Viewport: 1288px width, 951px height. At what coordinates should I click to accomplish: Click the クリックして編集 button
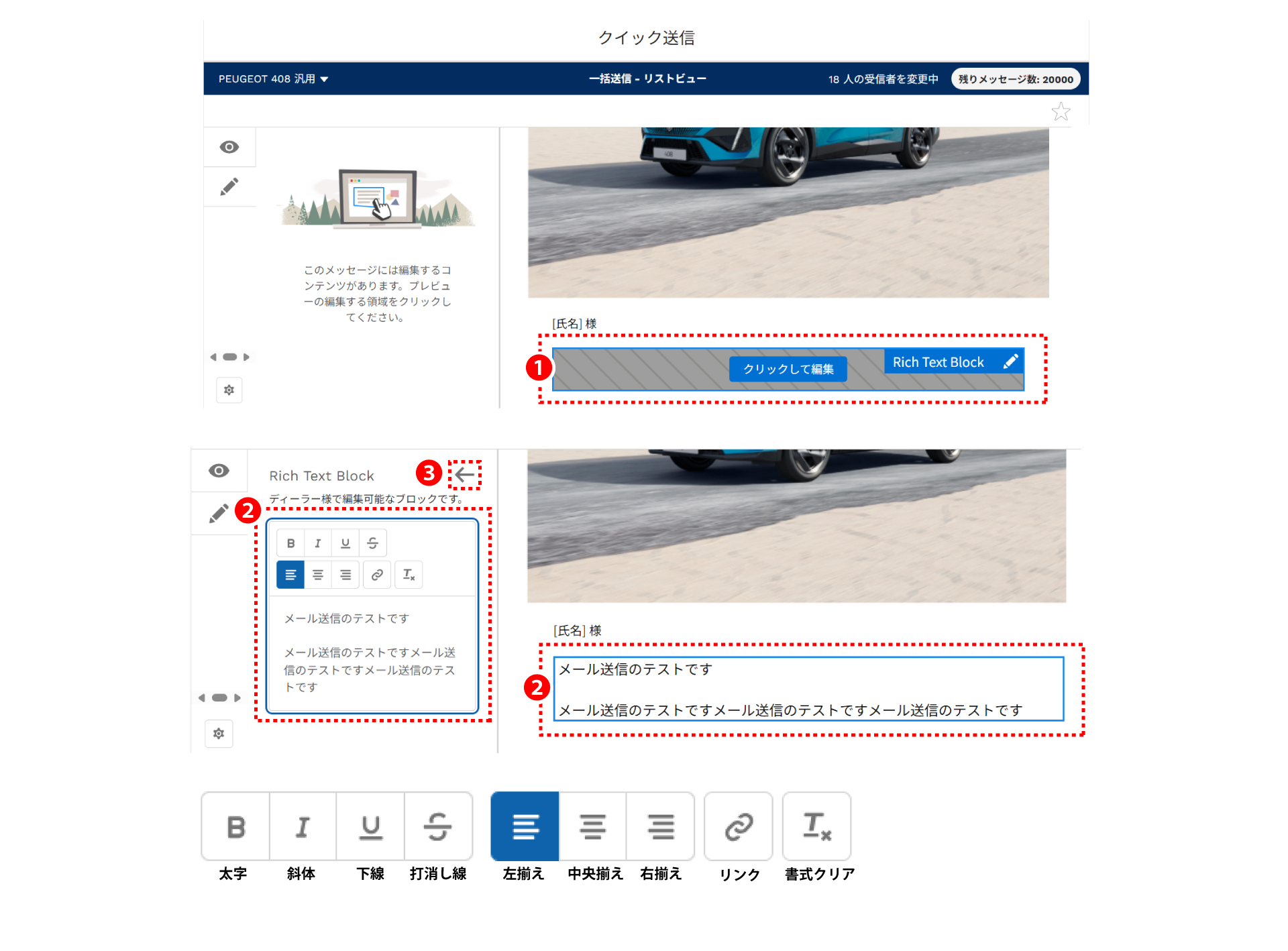(x=788, y=369)
